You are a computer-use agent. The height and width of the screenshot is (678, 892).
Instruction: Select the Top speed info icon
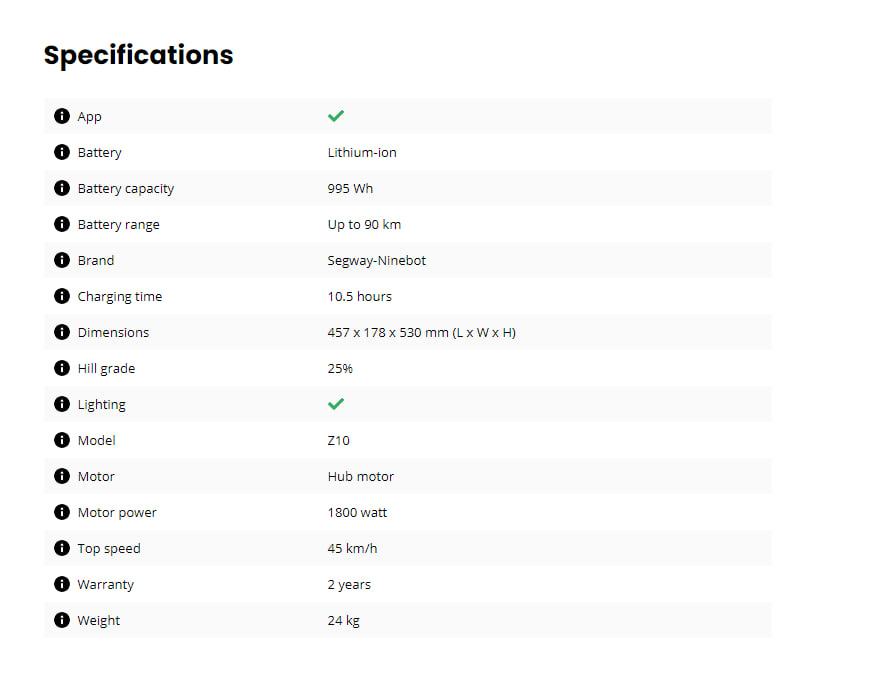point(61,548)
